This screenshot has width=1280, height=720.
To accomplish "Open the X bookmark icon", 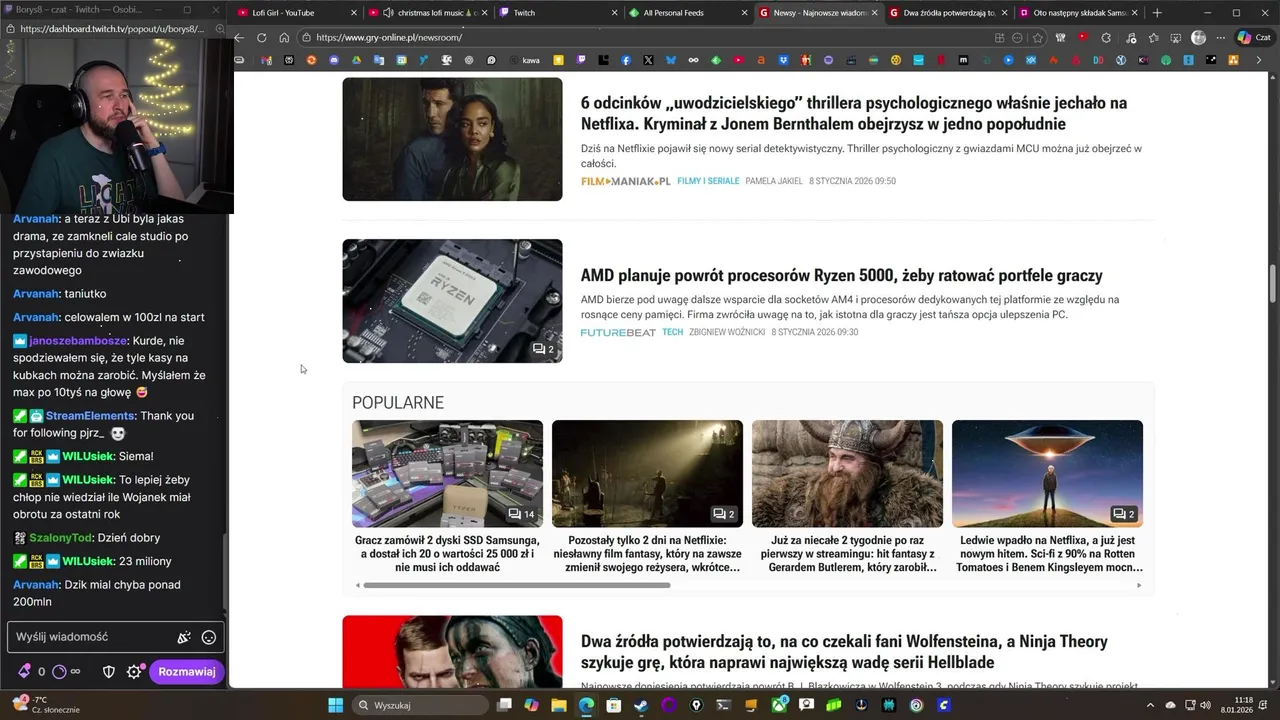I will [648, 60].
